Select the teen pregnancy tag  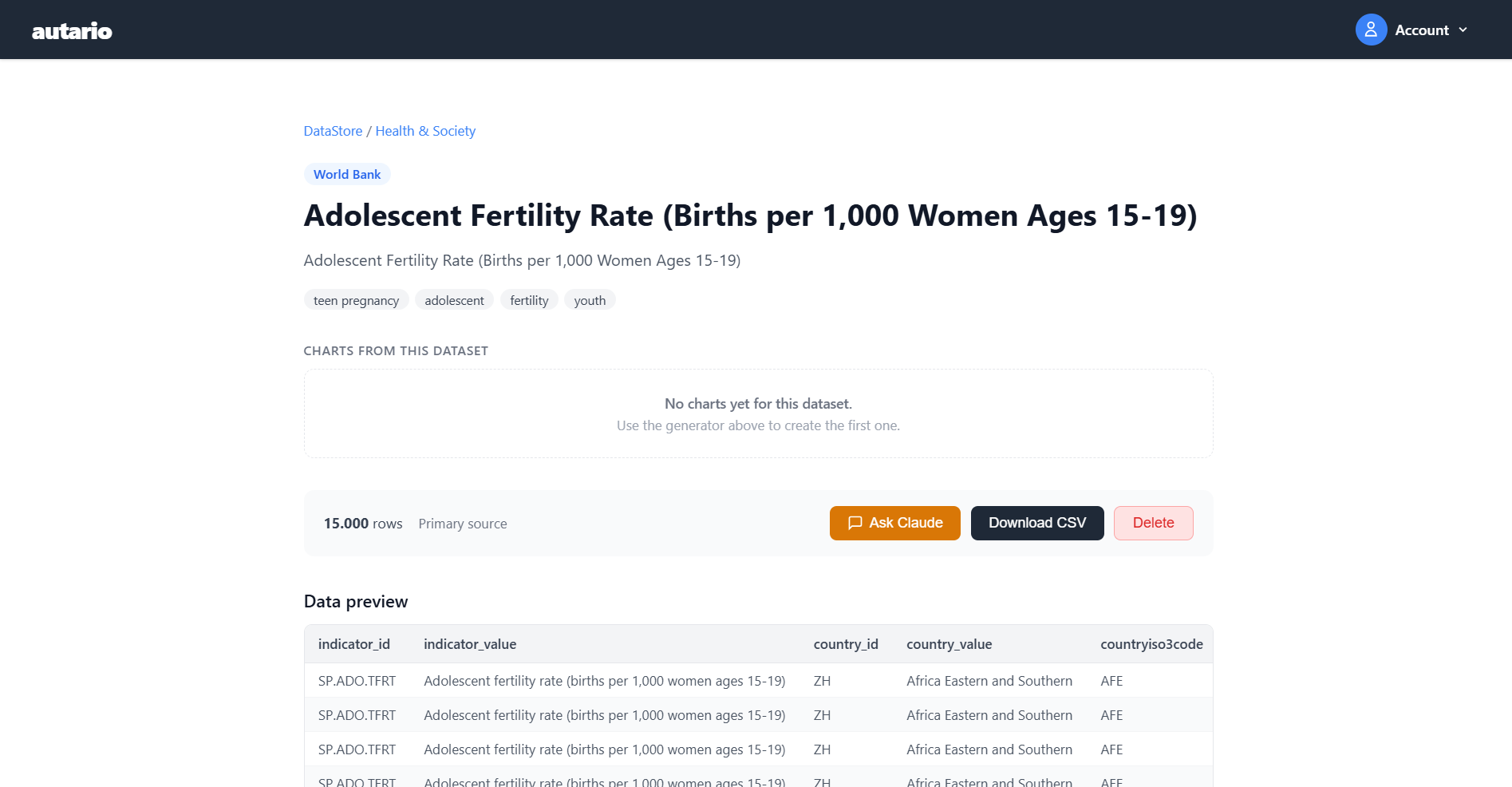(356, 300)
